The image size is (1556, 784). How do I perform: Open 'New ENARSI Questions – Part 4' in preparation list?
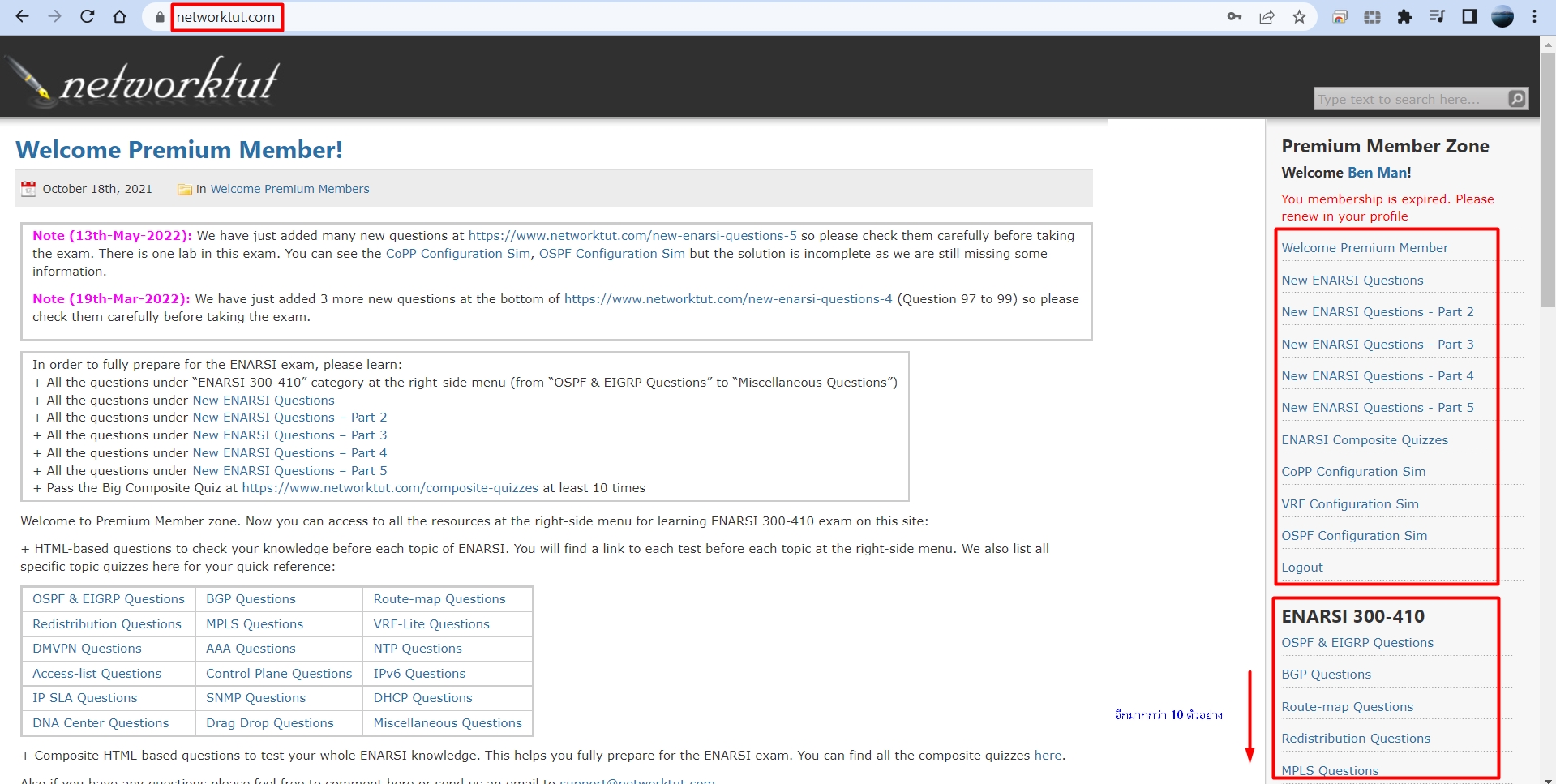289,453
